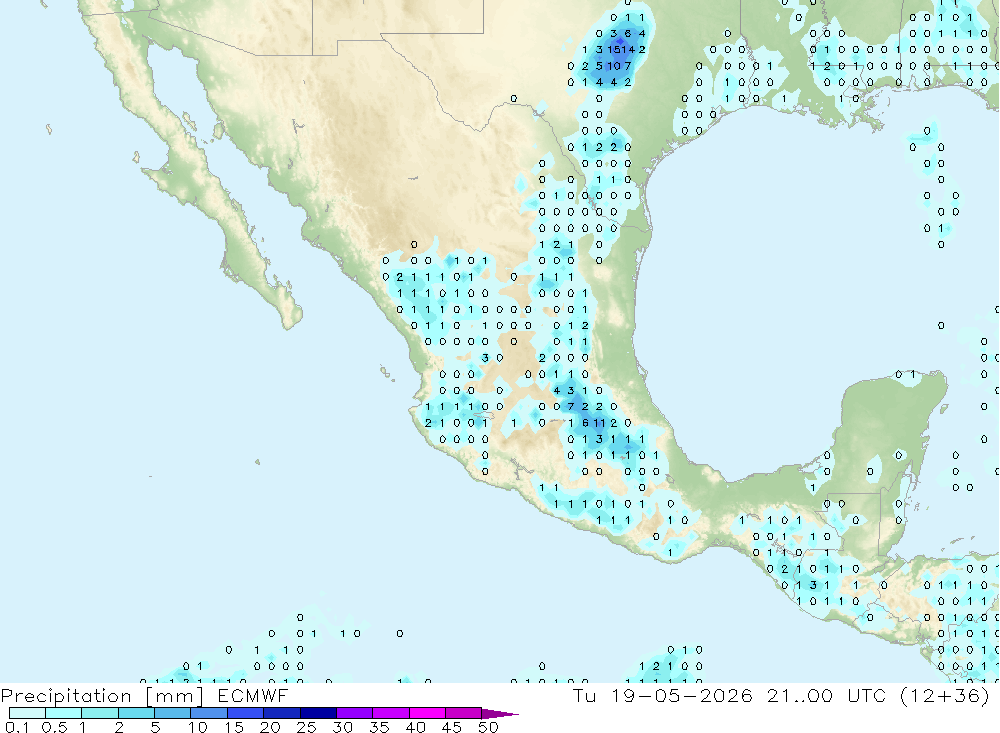Click the 40–45 mm magenta legend swatch

pos(427,713)
